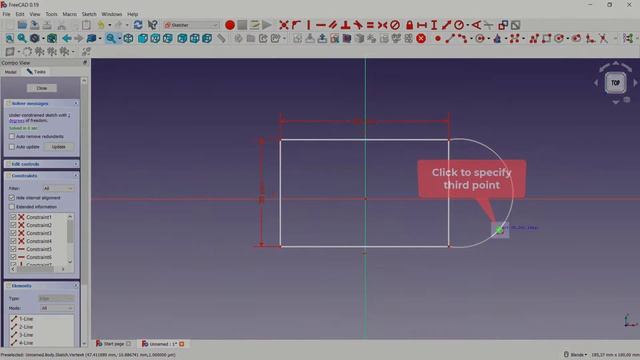Click the degrees of freedom link

[17, 121]
